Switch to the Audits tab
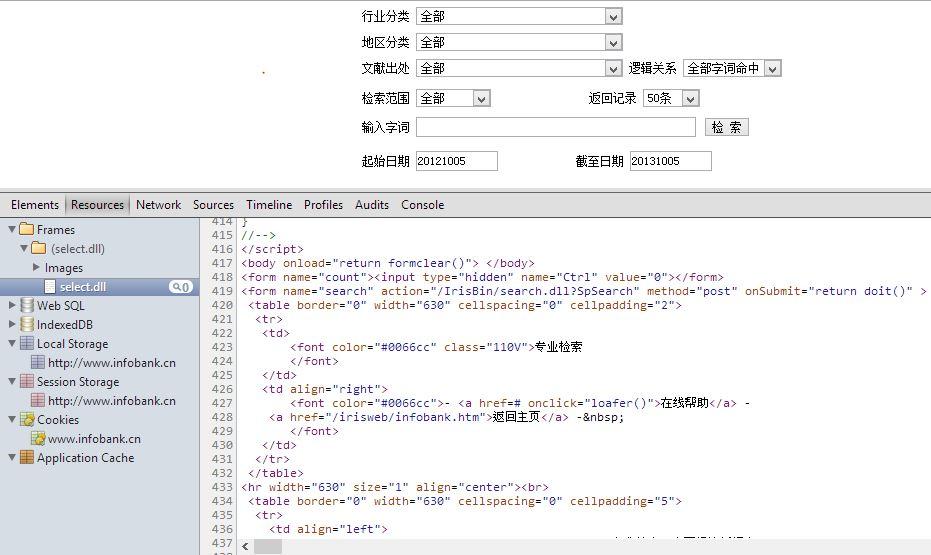The image size is (931, 555). [372, 205]
